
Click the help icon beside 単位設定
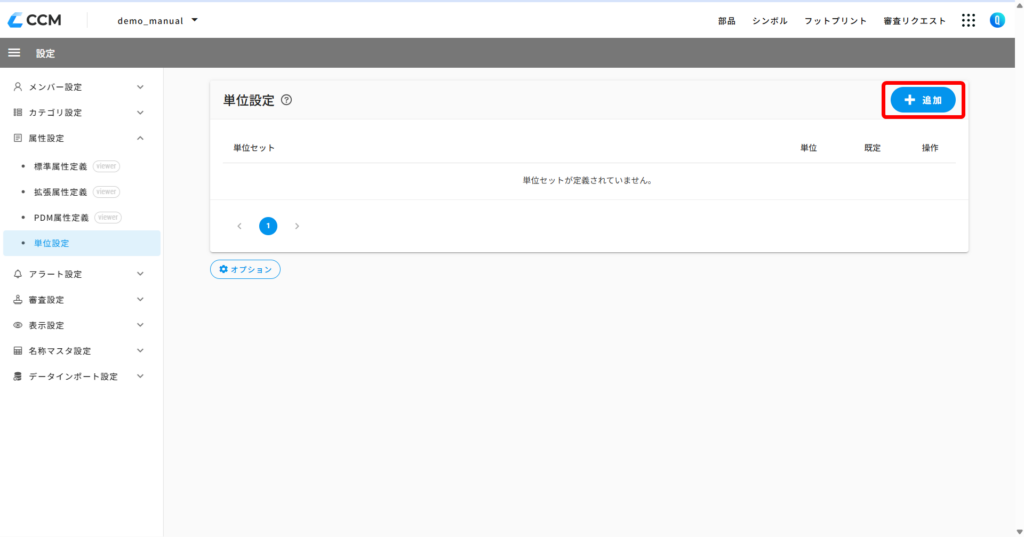pyautogui.click(x=286, y=100)
